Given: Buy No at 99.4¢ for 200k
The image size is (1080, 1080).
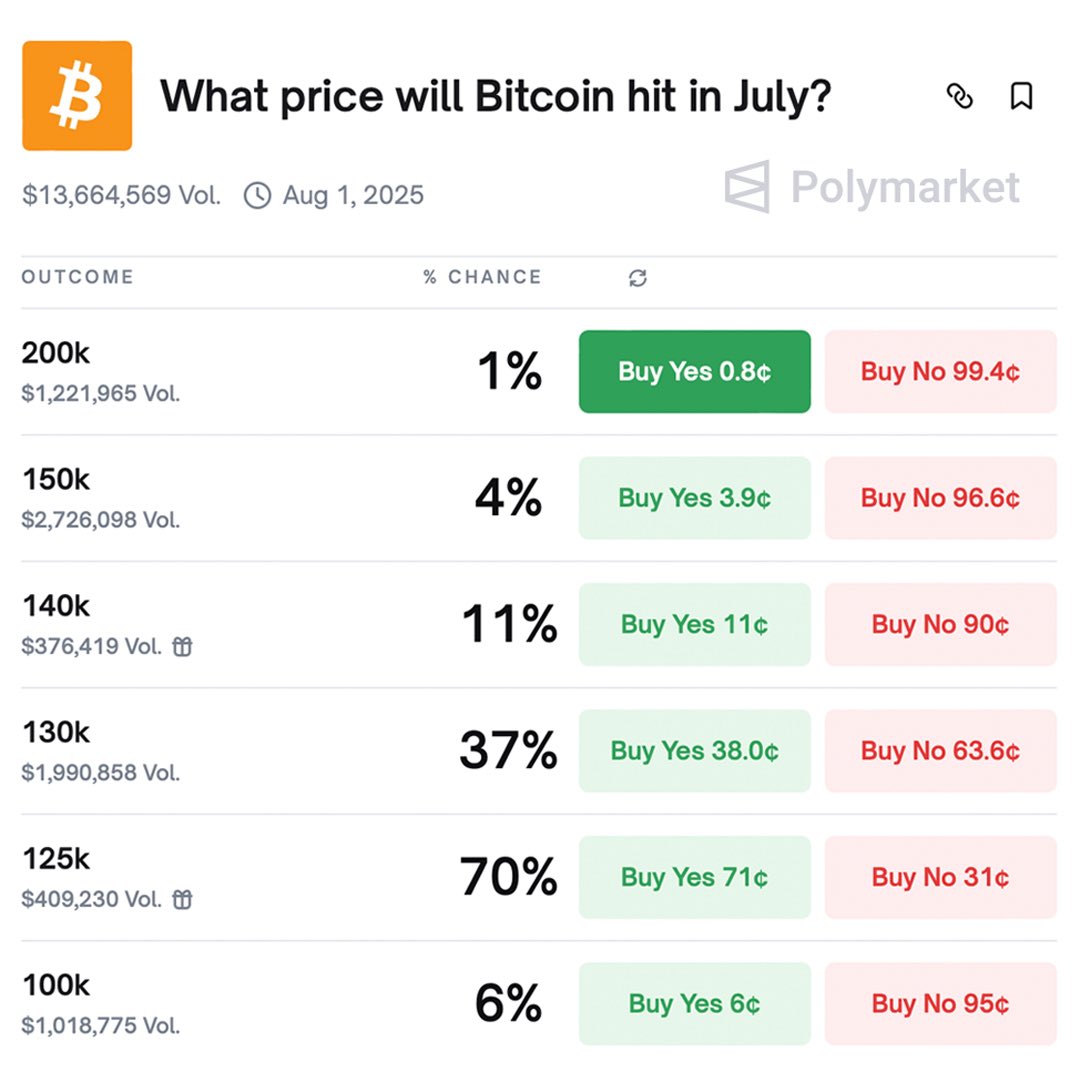Looking at the screenshot, I should 940,371.
